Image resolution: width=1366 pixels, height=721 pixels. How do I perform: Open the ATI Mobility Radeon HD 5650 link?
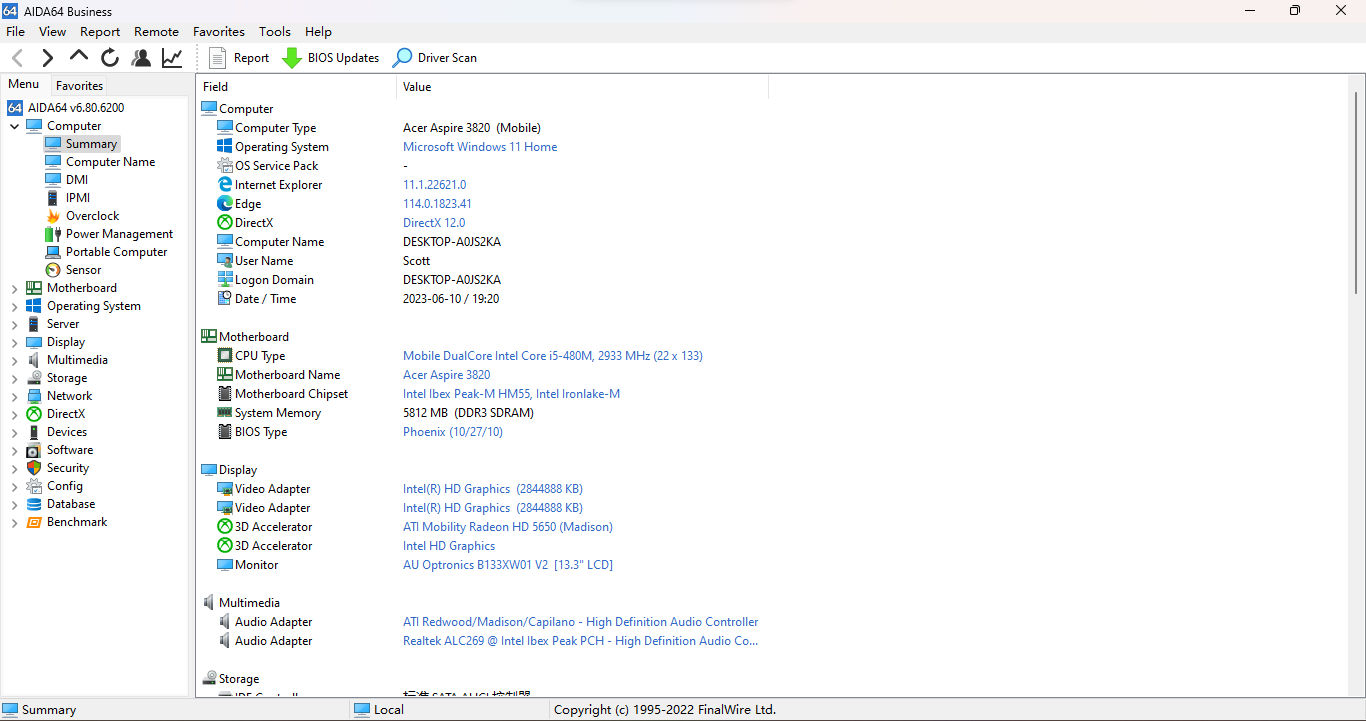point(508,527)
